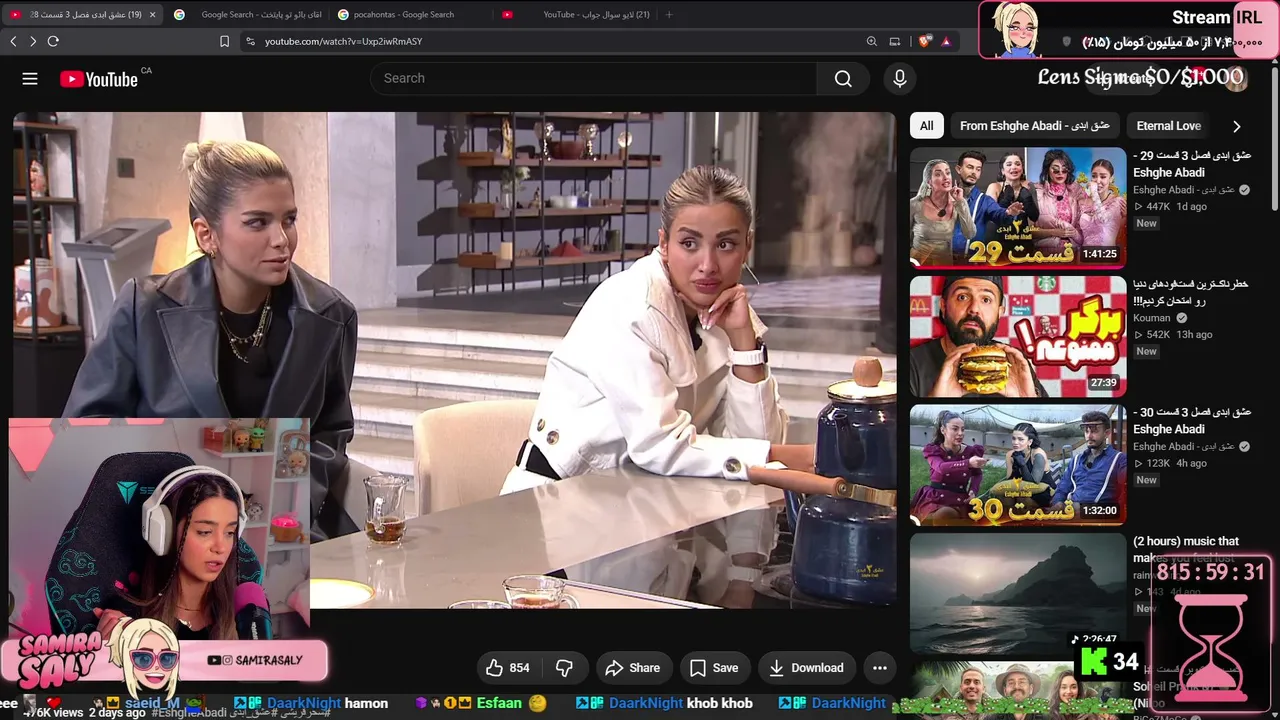Open a new browser tab
The height and width of the screenshot is (720, 1280).
pyautogui.click(x=669, y=14)
